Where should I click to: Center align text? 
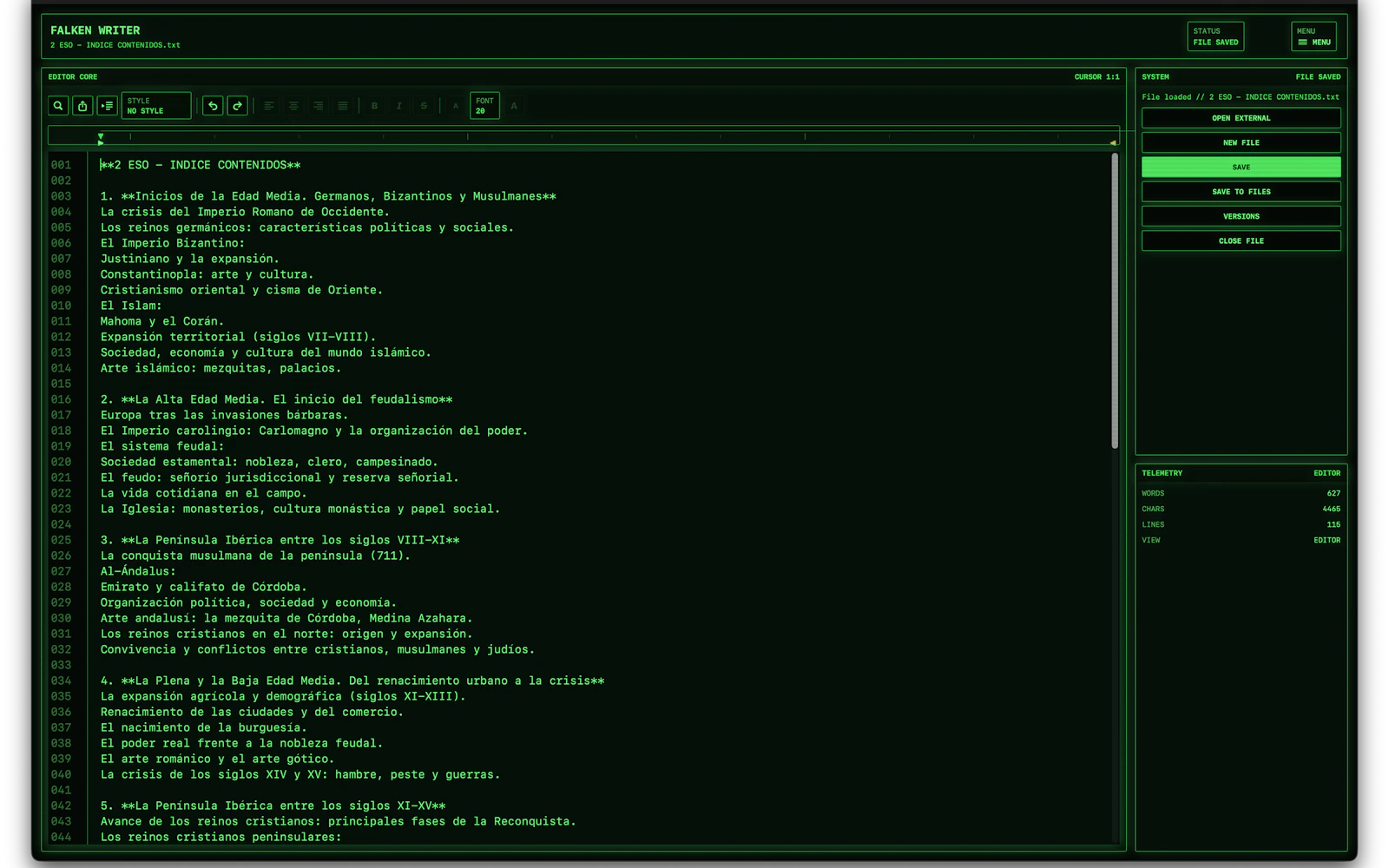[293, 106]
